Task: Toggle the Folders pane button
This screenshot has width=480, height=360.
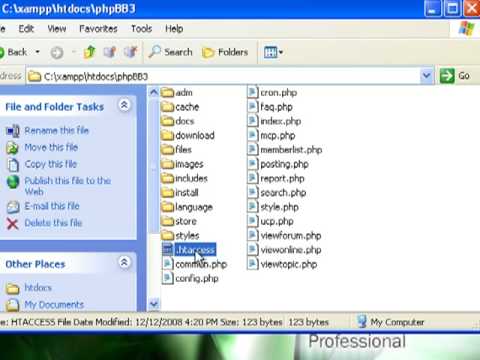Action: 225,52
